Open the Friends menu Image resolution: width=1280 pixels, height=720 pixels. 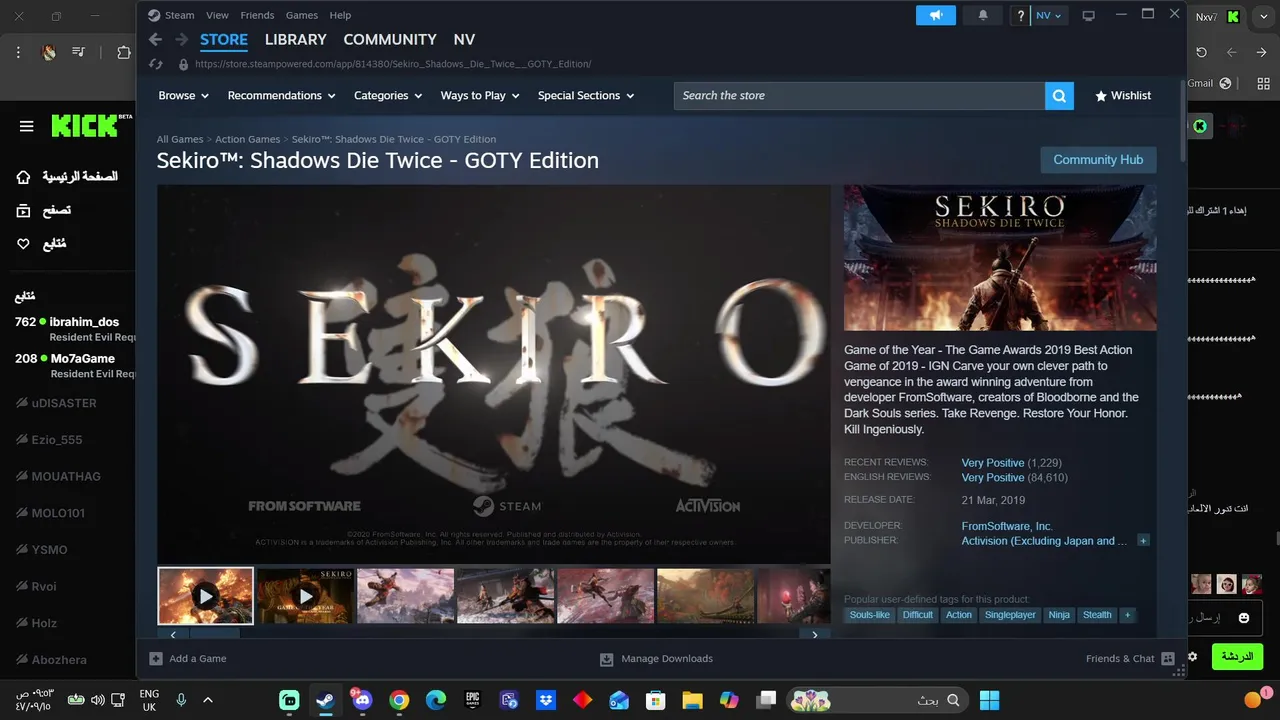(257, 15)
